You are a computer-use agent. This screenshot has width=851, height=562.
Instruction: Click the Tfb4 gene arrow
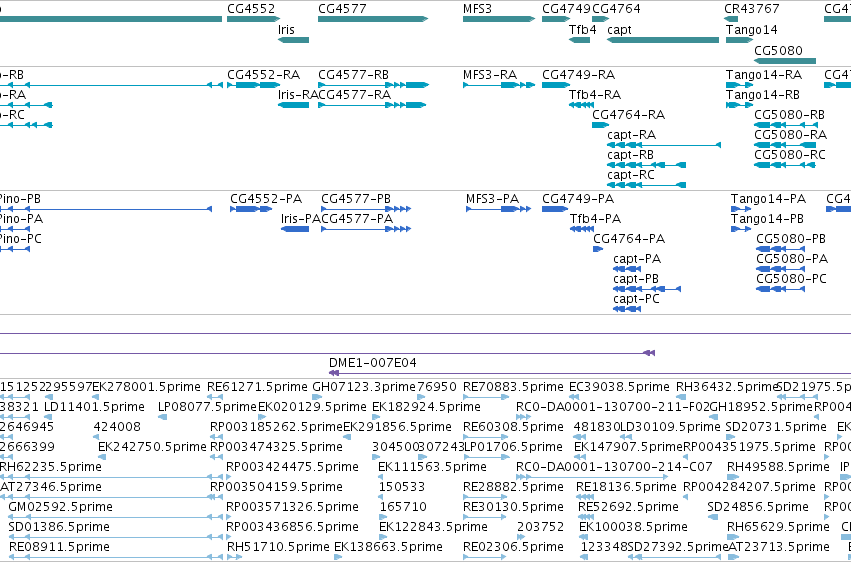[x=579, y=40]
